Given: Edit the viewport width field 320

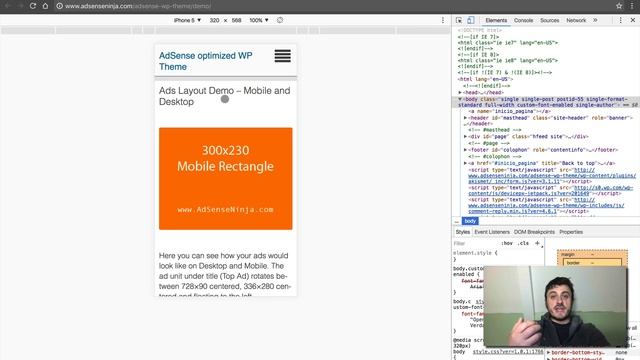Looking at the screenshot, I should click(x=214, y=20).
